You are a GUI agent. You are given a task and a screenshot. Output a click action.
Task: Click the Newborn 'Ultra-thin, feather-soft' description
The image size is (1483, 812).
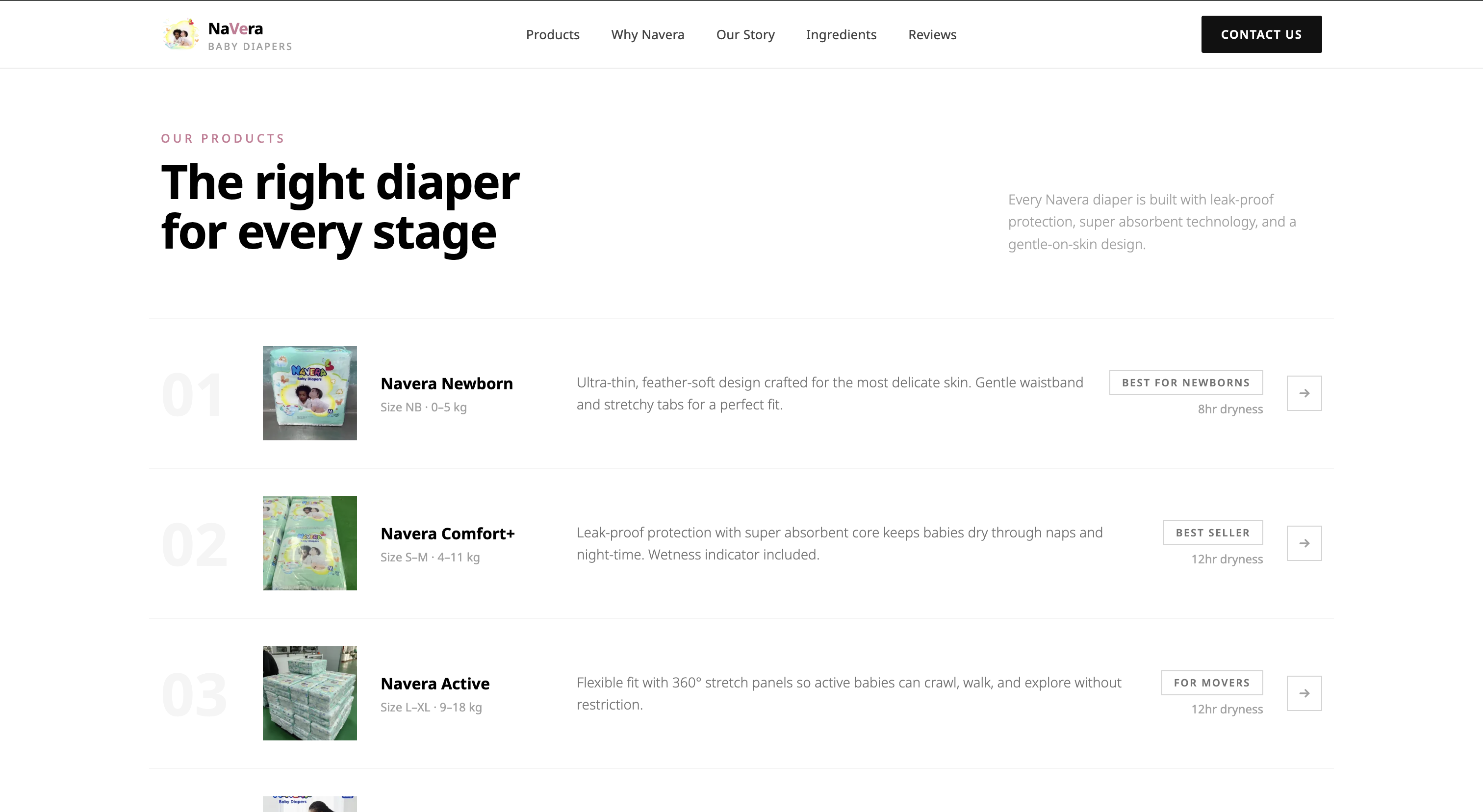830,394
